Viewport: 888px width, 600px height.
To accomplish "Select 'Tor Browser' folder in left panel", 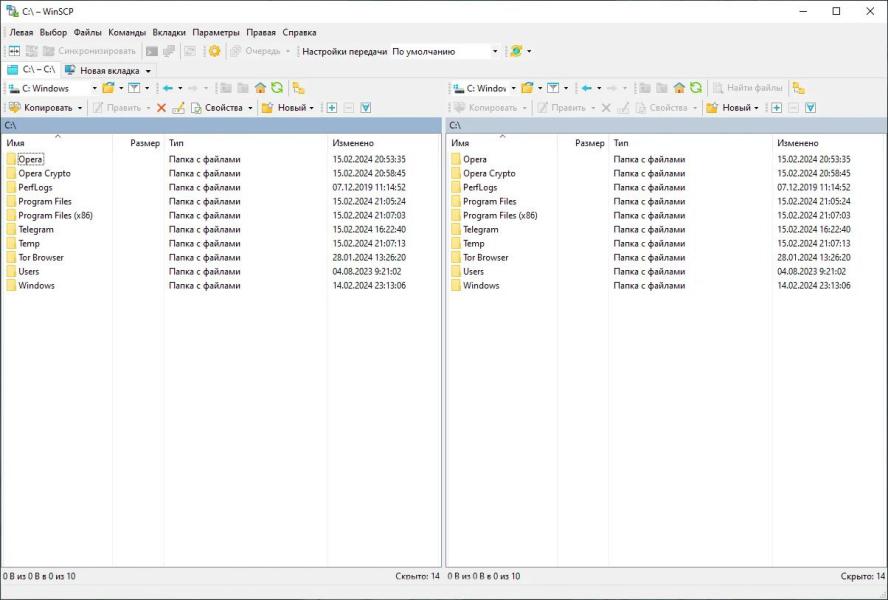I will click(x=41, y=257).
